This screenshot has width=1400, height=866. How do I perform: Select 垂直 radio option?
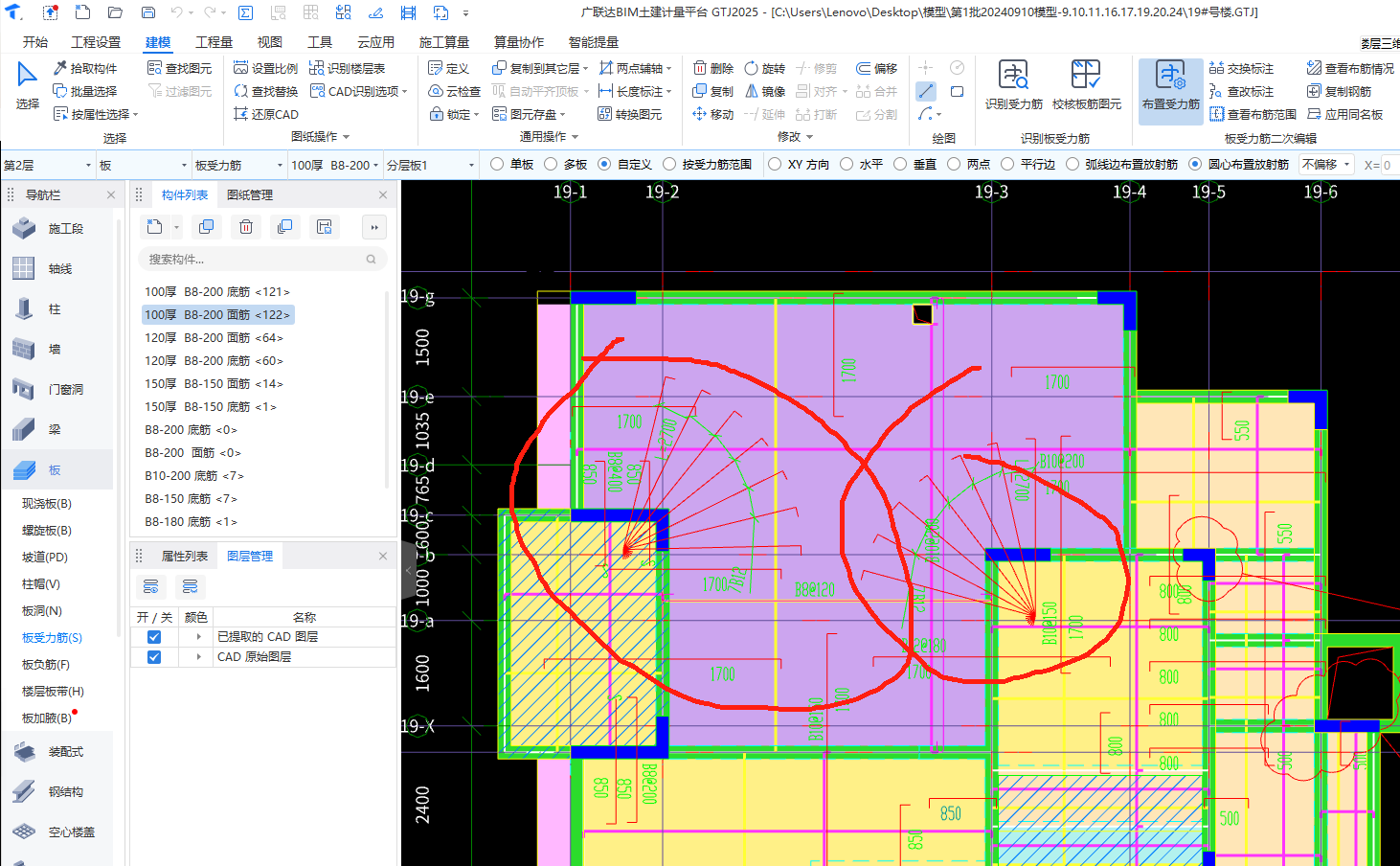point(915,165)
